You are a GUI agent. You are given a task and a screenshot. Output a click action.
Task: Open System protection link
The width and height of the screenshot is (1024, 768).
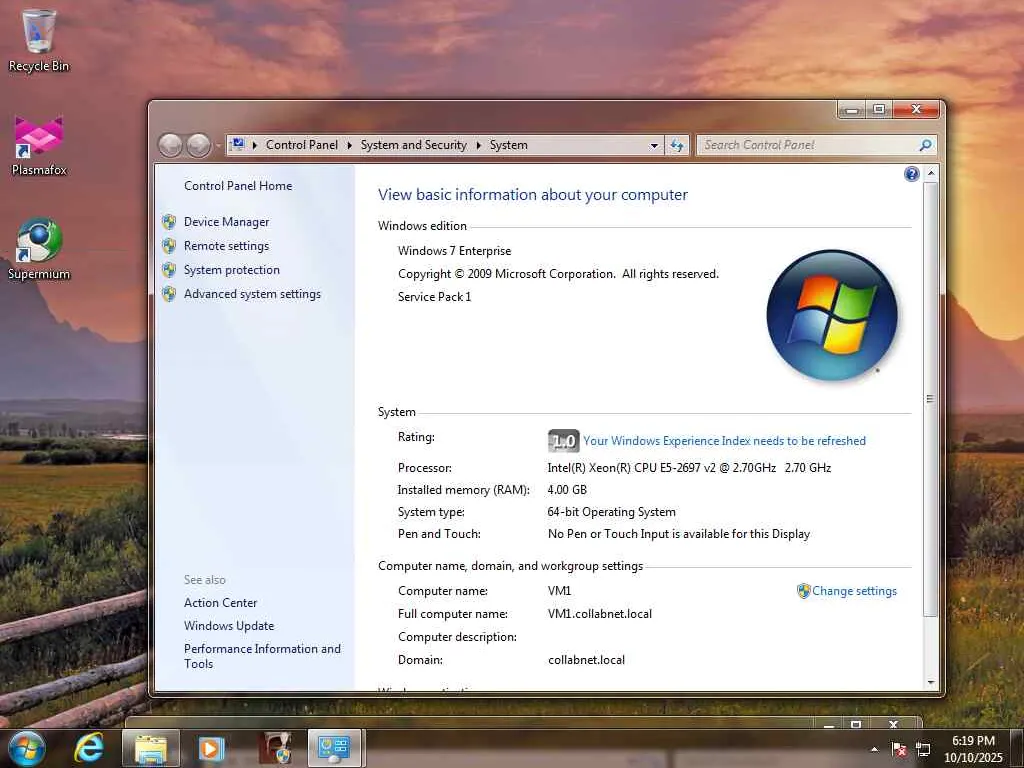click(x=231, y=270)
